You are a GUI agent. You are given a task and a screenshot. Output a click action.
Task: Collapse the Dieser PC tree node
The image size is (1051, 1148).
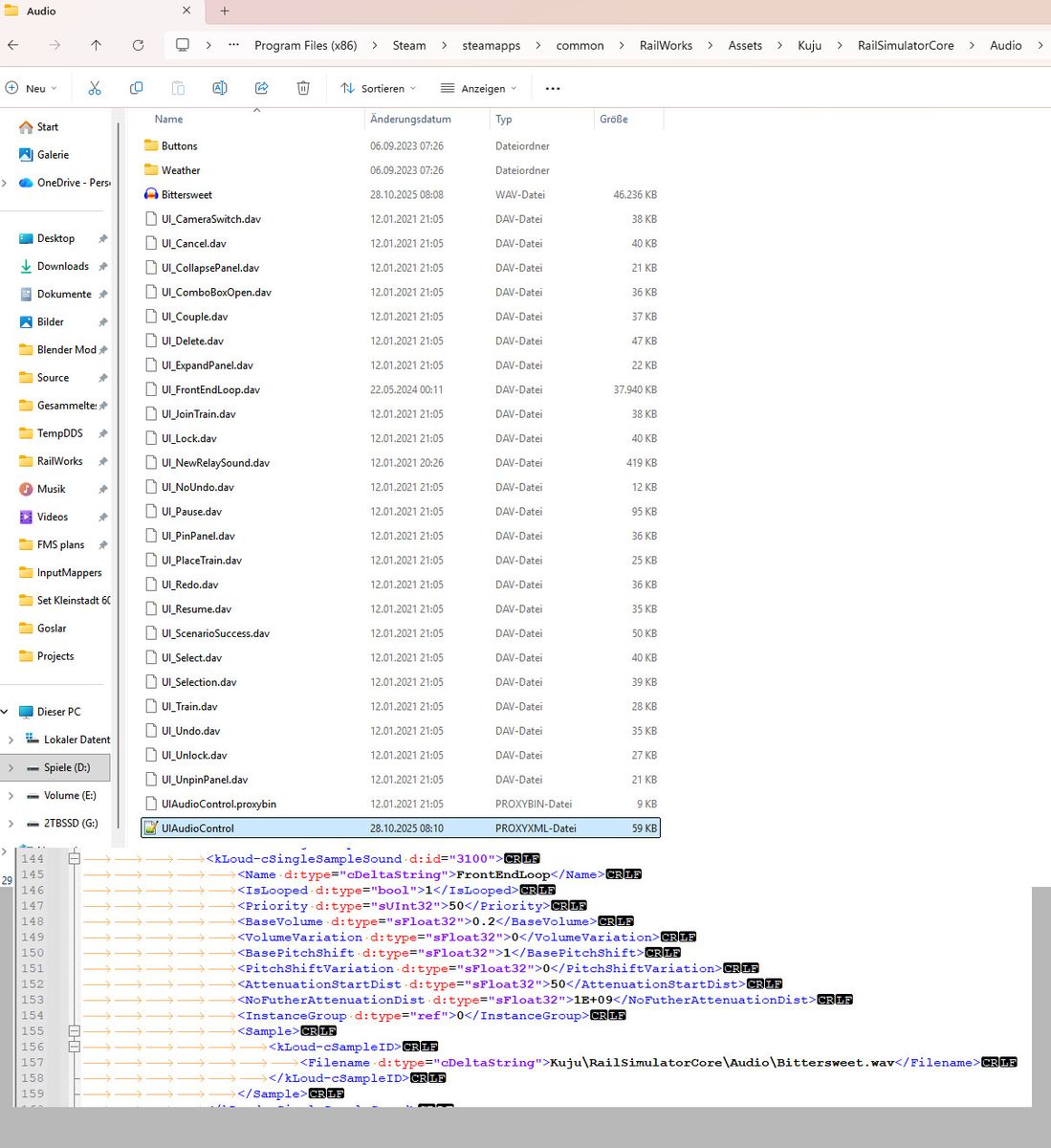click(x=5, y=712)
